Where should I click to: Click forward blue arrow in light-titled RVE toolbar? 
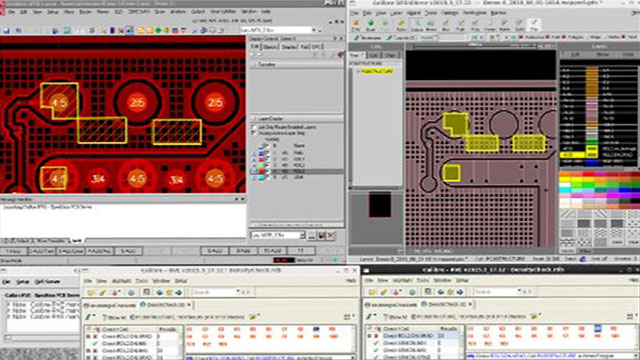click(178, 292)
